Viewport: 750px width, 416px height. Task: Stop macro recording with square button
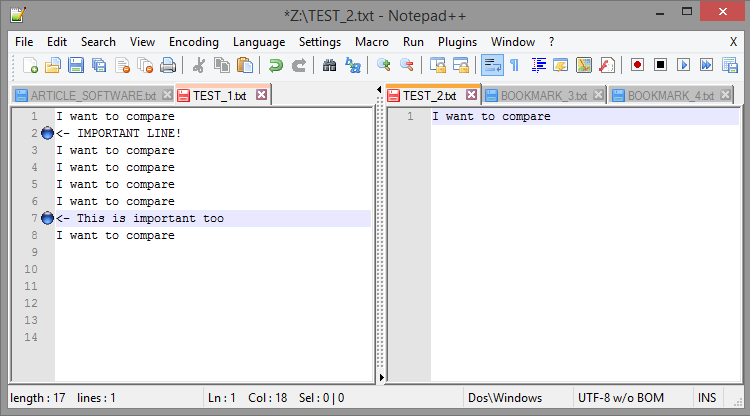pyautogui.click(x=661, y=65)
